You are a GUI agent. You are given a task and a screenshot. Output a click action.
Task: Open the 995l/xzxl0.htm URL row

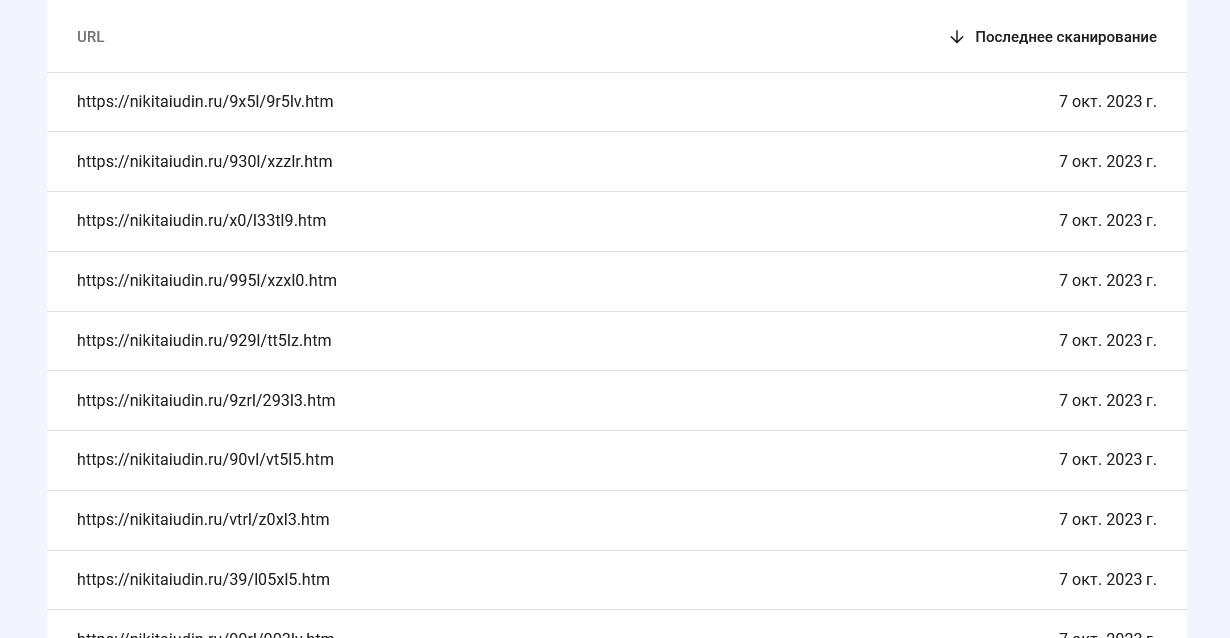[x=207, y=281]
